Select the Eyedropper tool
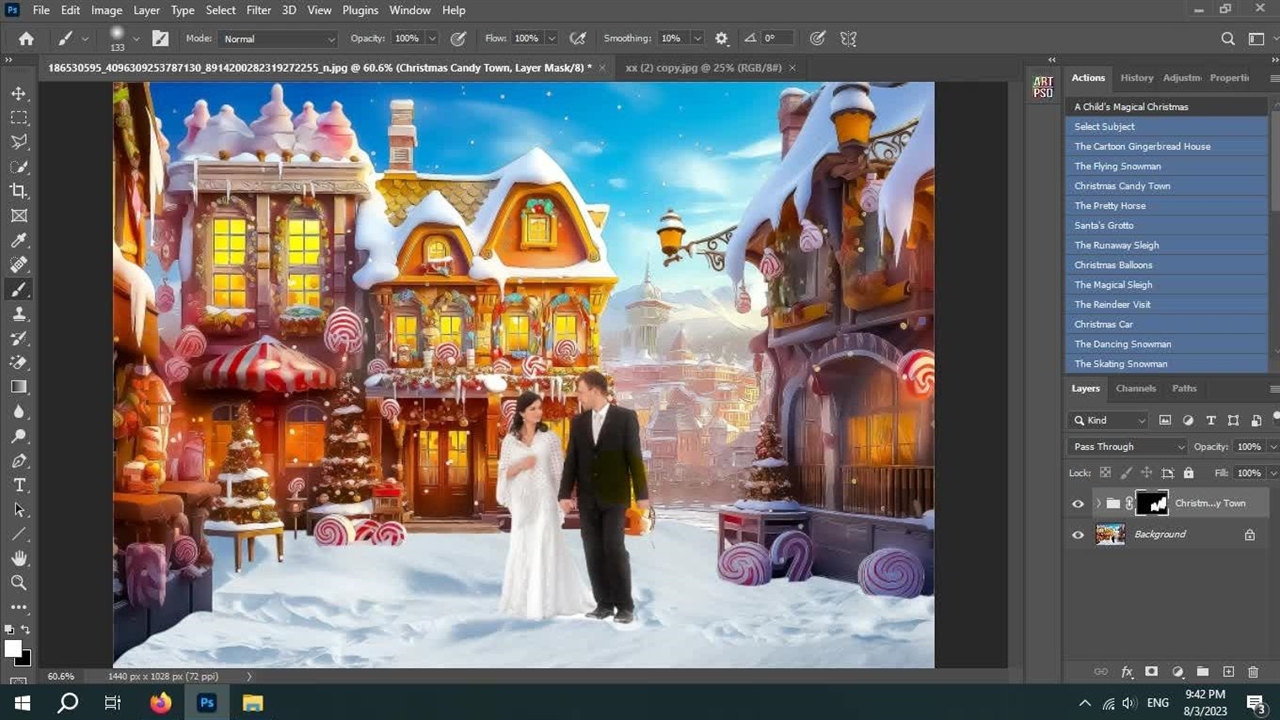The width and height of the screenshot is (1280, 720). pos(19,240)
